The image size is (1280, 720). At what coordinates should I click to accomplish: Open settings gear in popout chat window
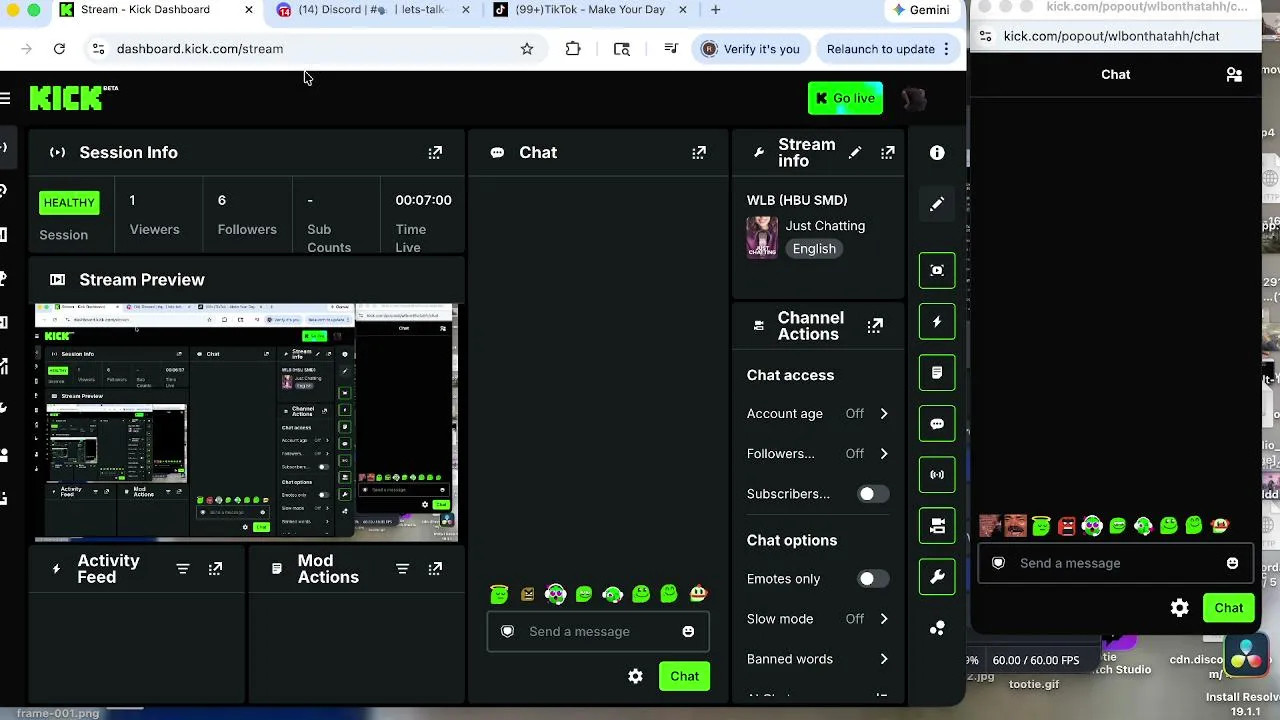pyautogui.click(x=1180, y=608)
